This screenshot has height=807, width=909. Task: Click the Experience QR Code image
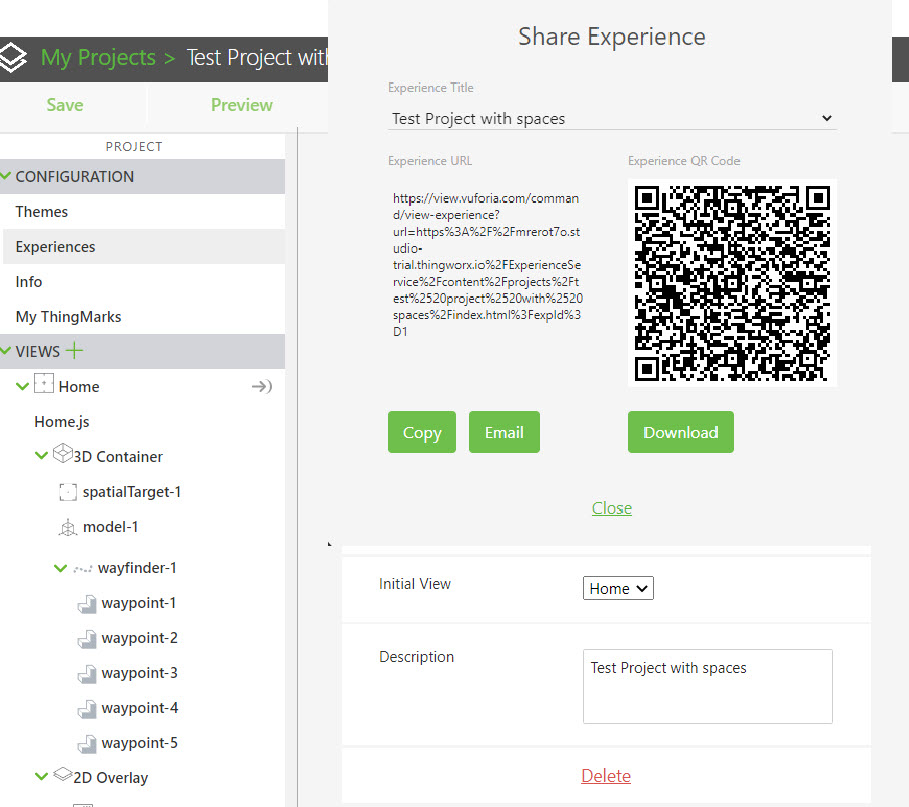coord(732,283)
